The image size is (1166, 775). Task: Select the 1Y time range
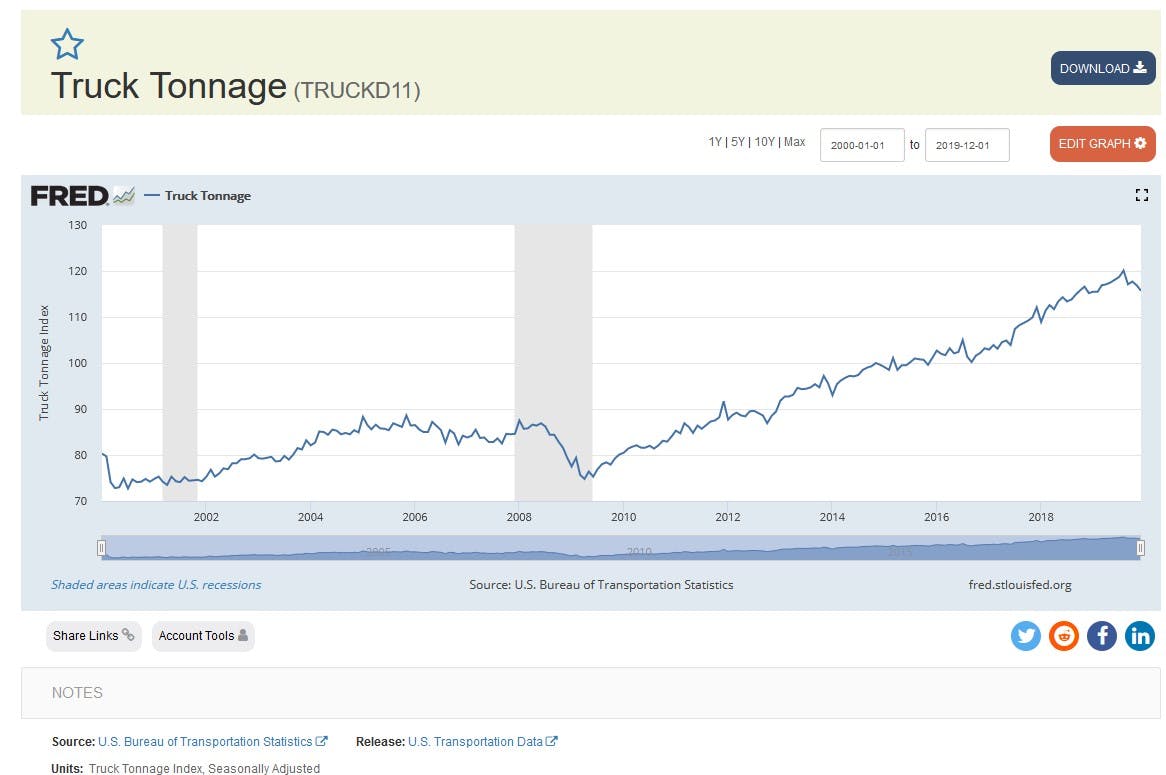pos(715,142)
